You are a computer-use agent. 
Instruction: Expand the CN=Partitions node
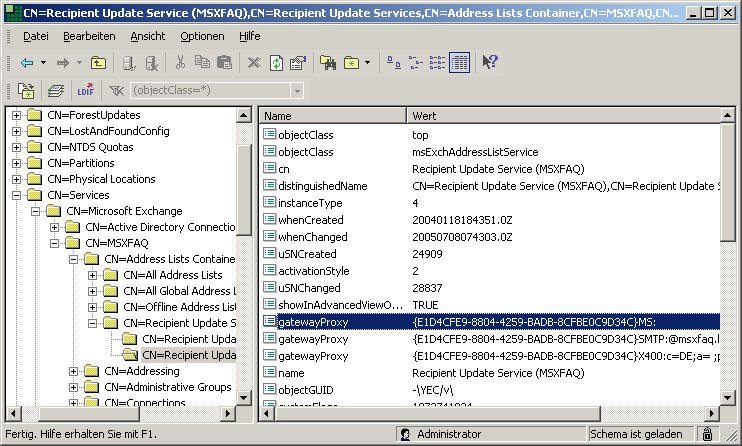17,163
